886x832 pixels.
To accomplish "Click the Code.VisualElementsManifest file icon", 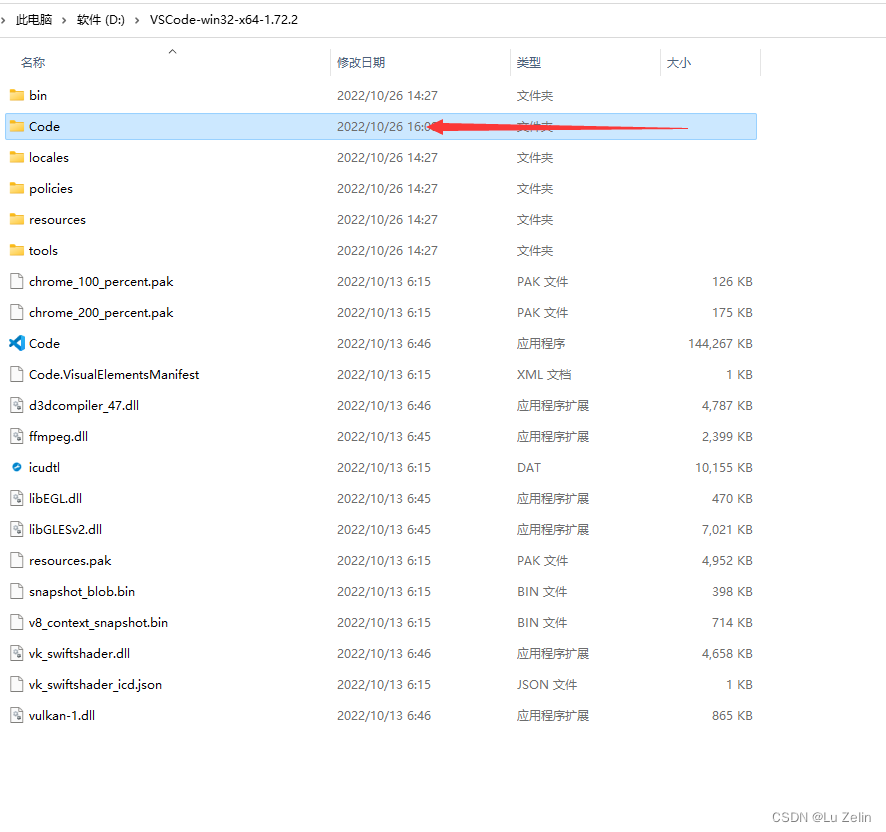I will [x=17, y=374].
